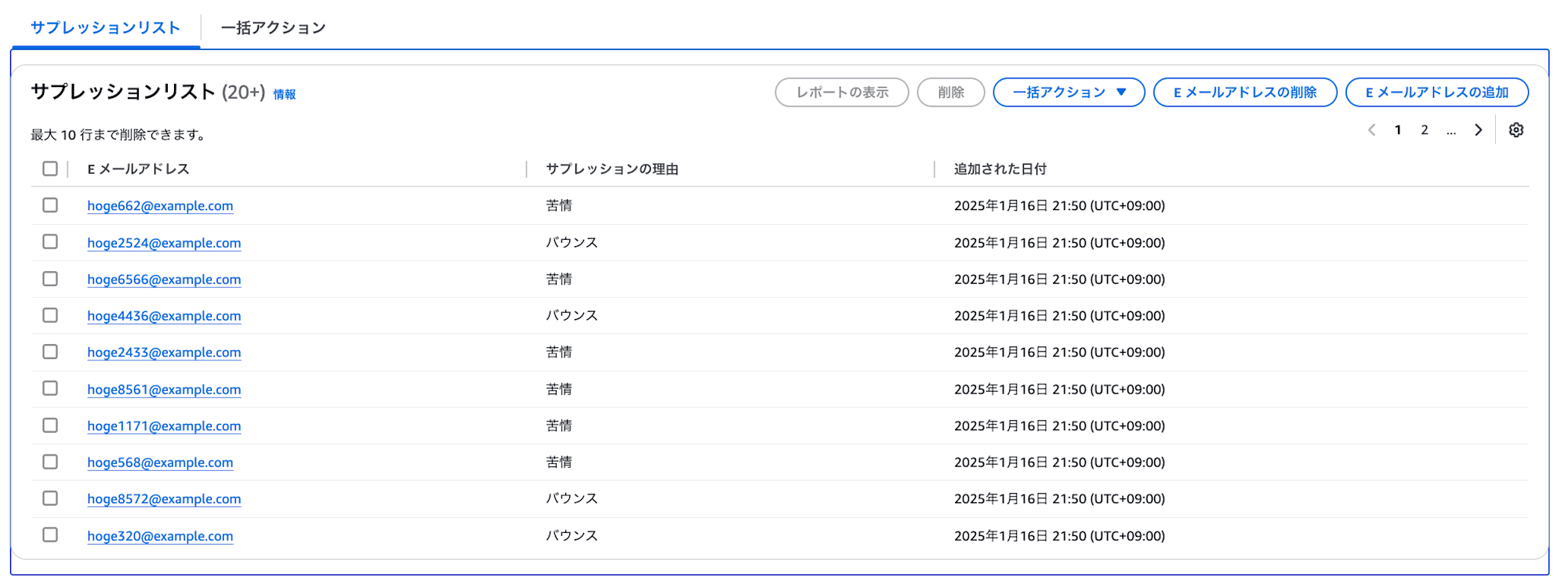Click the E メールアドレスの追加 button
Screen dimensions: 1568x587
tap(1437, 92)
